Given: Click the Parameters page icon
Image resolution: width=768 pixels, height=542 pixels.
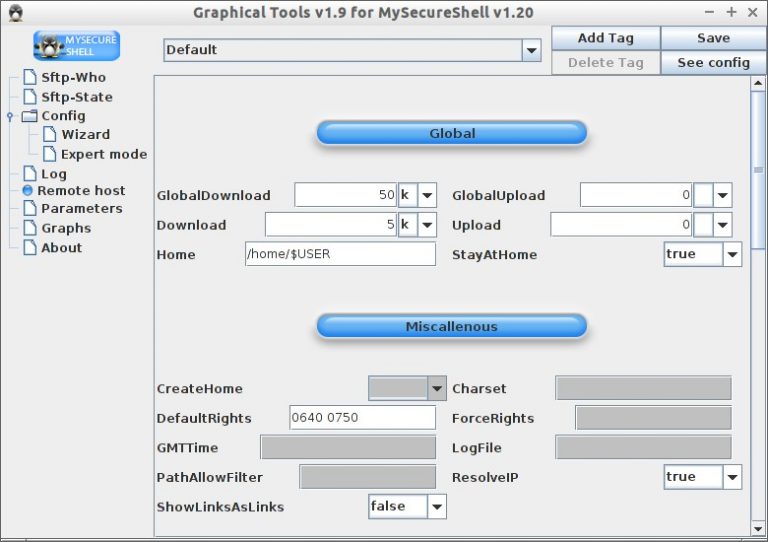Looking at the screenshot, I should (30, 208).
